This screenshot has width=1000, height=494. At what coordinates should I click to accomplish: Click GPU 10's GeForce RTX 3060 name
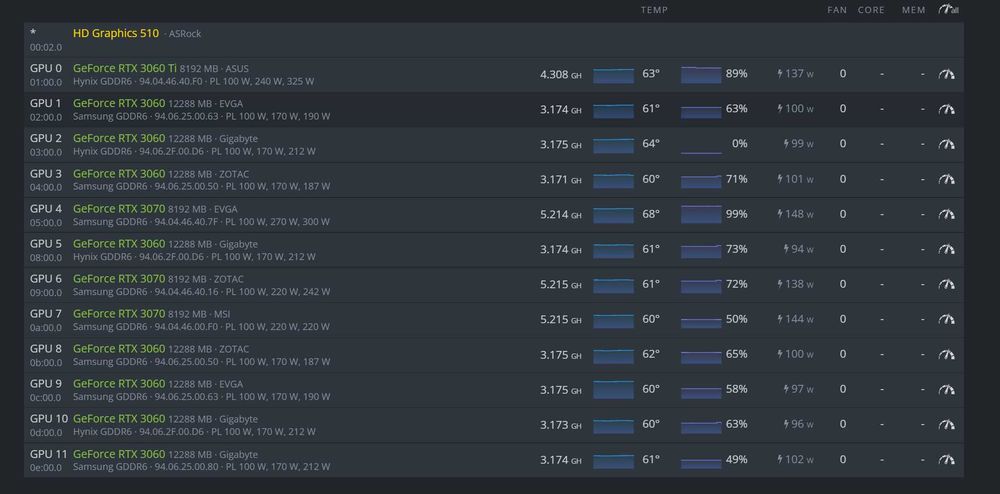[x=119, y=418]
